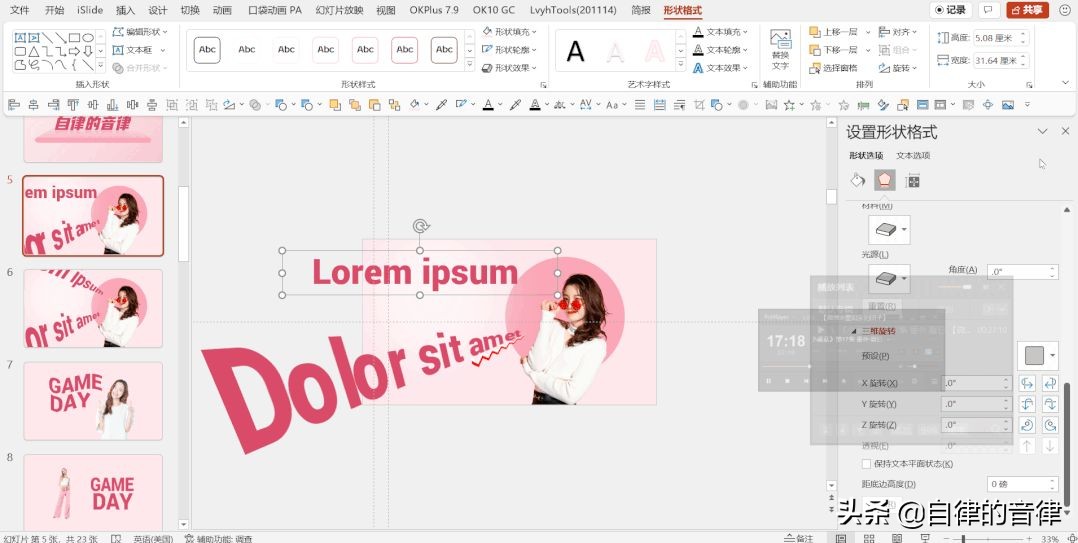Select the oval shape in shapes gallery
Viewport: 1078px width, 543px height.
click(x=88, y=38)
